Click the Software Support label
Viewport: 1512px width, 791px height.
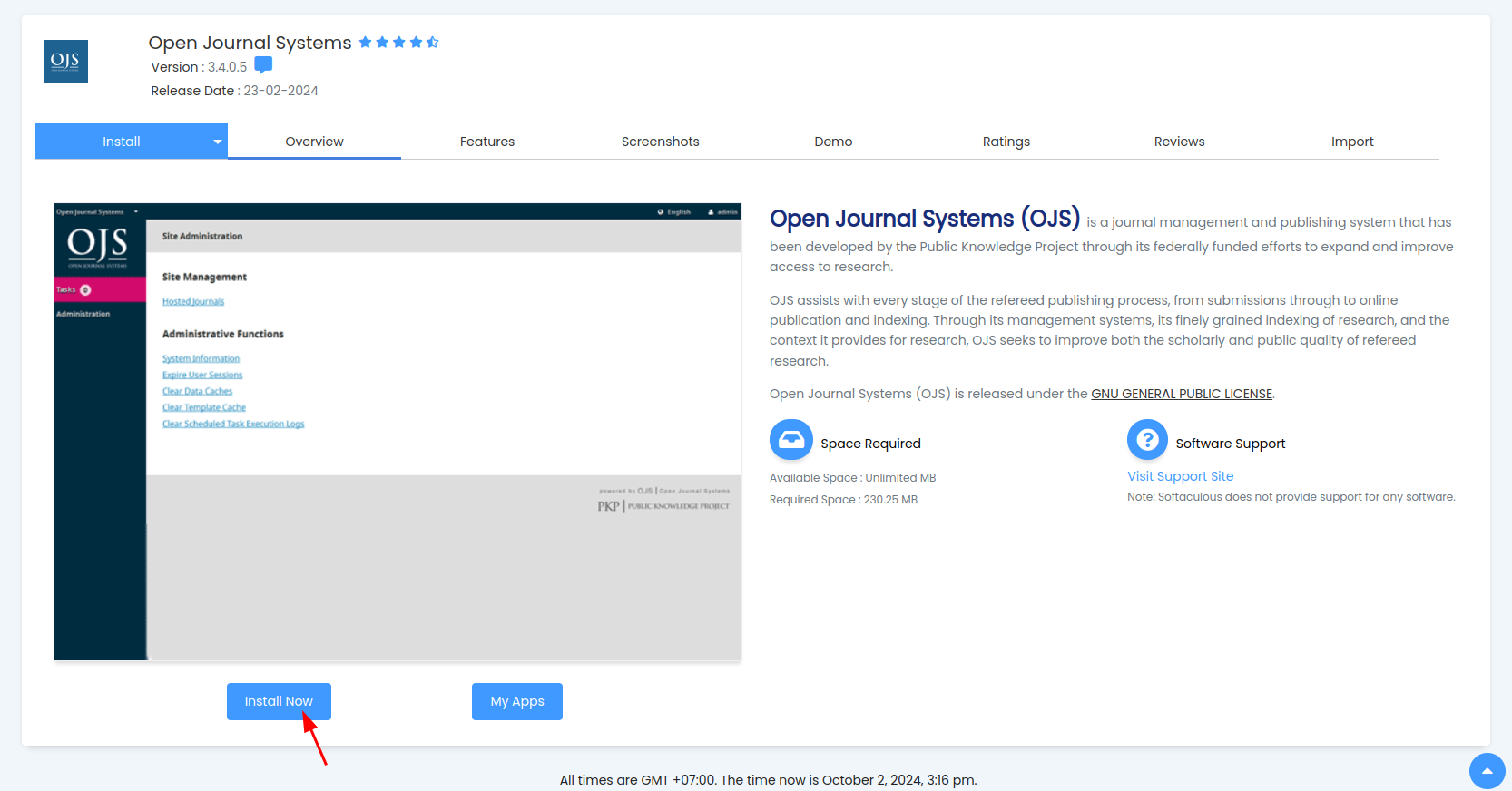point(1230,444)
